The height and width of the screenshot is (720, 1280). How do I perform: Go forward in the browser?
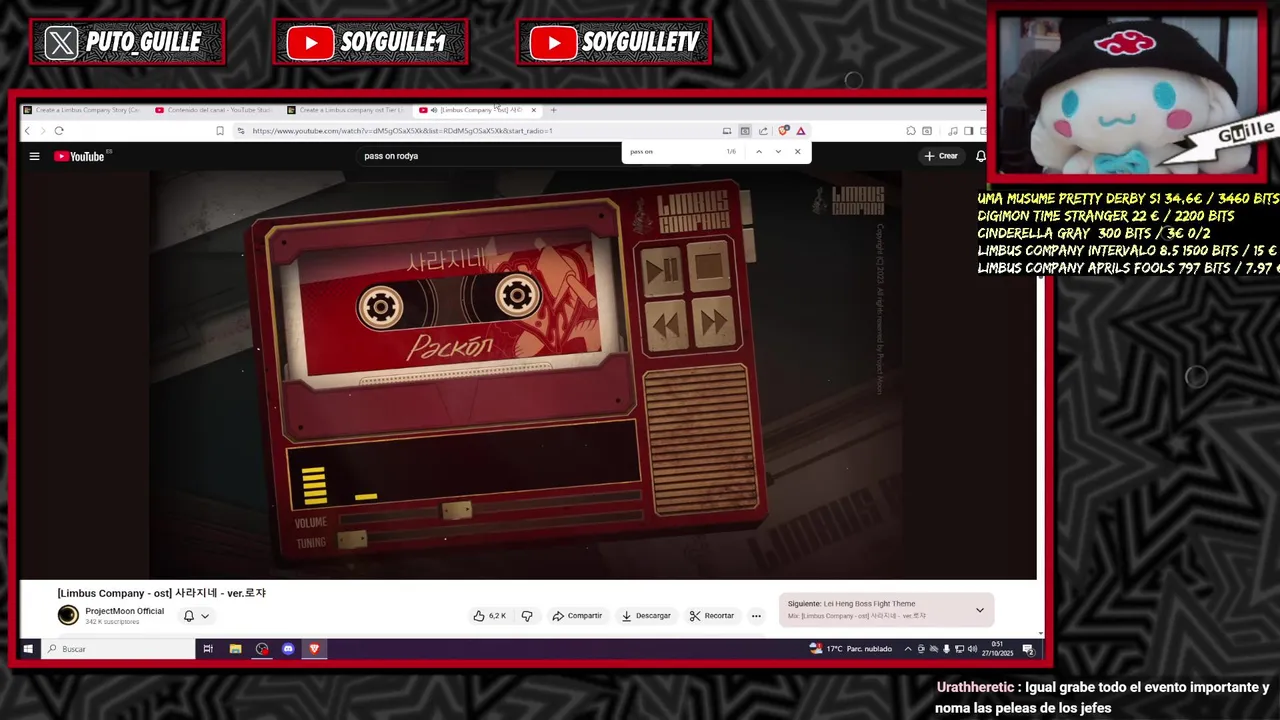pyautogui.click(x=43, y=131)
